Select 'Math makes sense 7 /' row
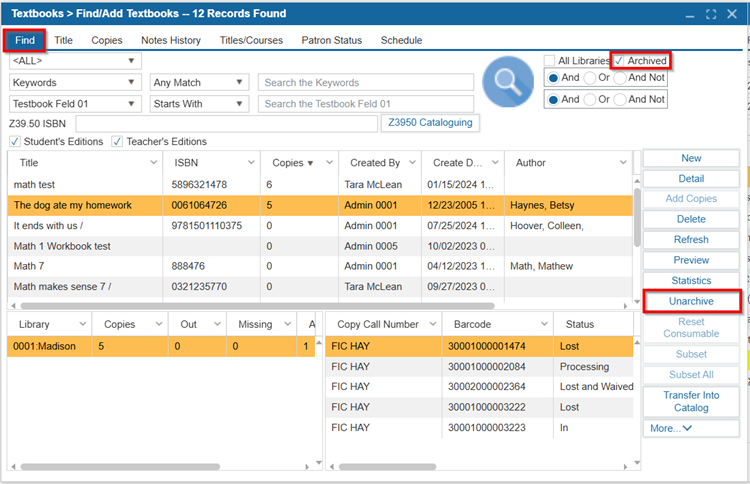 pyautogui.click(x=320, y=287)
